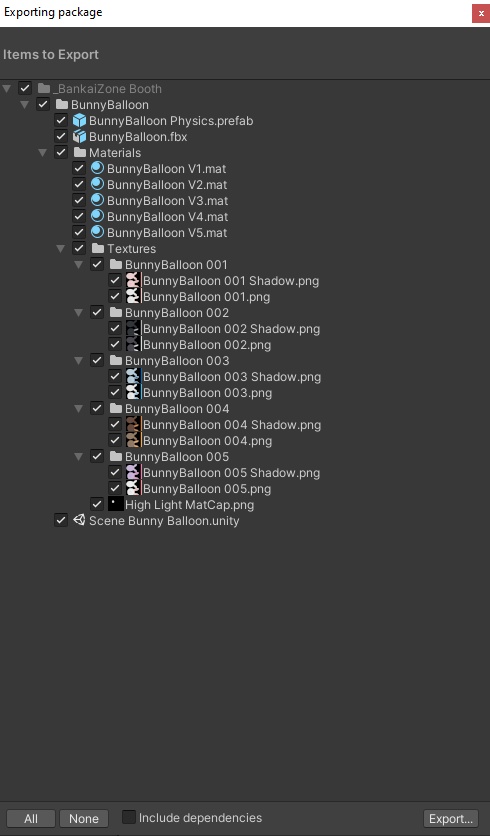This screenshot has width=490, height=836.
Task: Click the BunnyBalloon 005 Shadow.png texture thumbnail
Action: pos(133,472)
